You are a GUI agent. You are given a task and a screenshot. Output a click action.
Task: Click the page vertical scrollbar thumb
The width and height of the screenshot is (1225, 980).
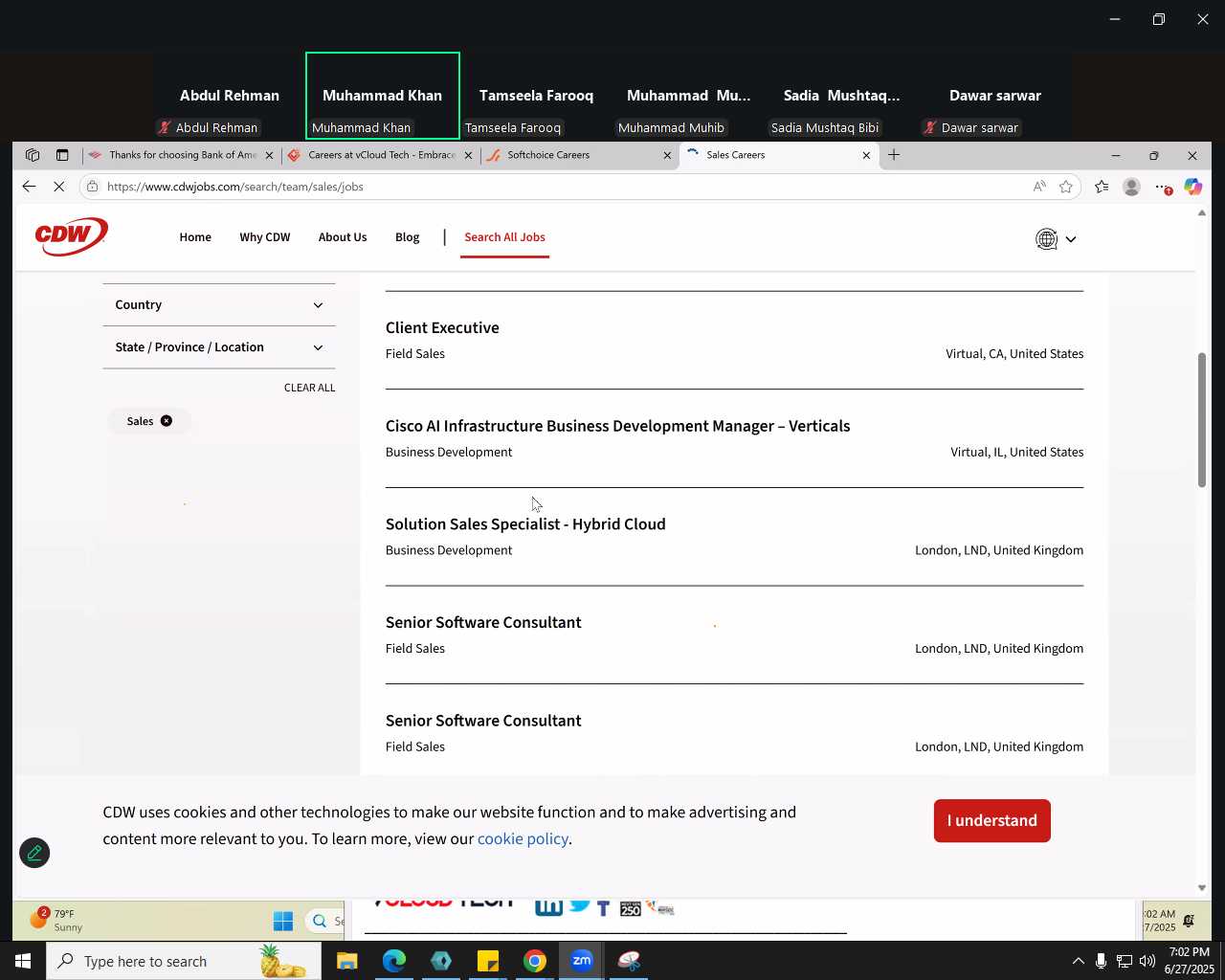point(1202,420)
